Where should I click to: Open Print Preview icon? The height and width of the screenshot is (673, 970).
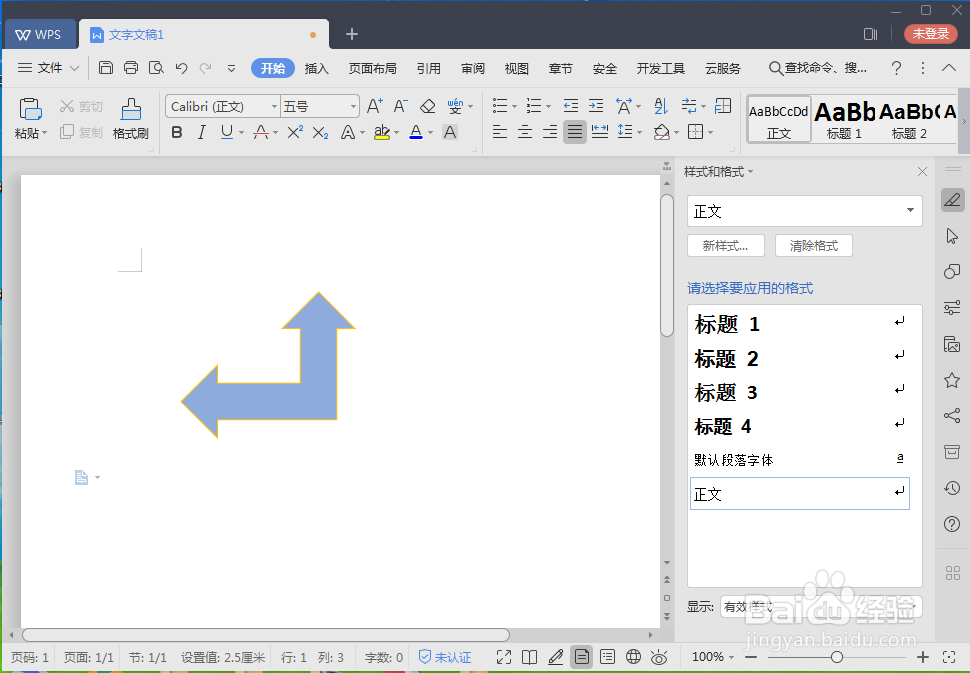point(156,67)
